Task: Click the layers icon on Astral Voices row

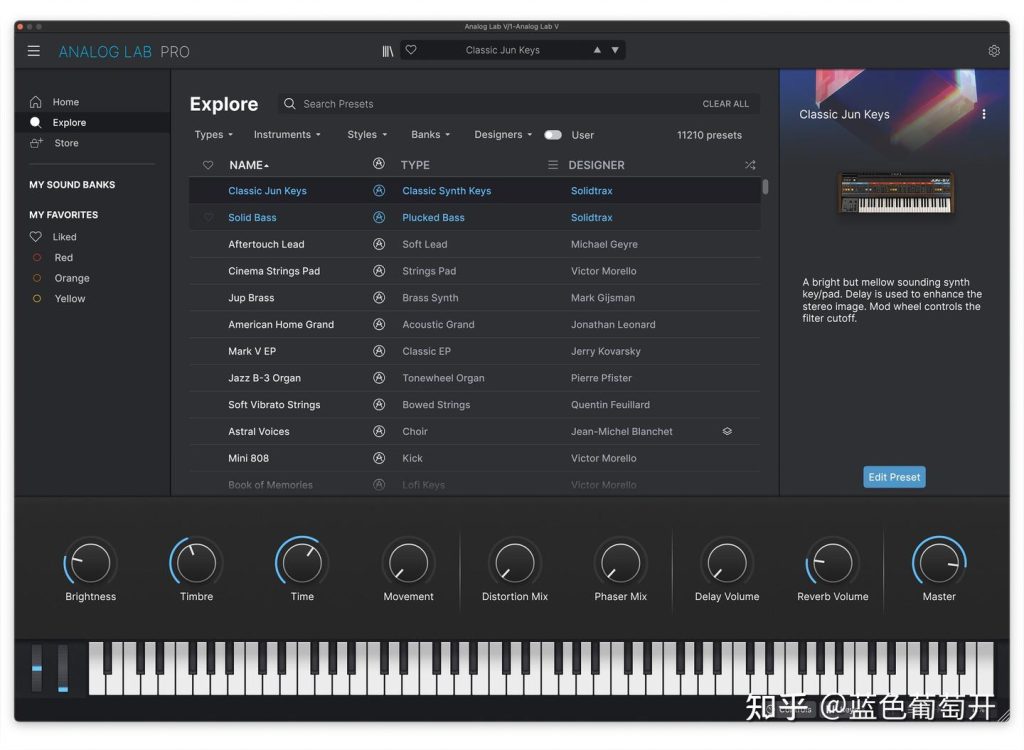Action: tap(727, 432)
